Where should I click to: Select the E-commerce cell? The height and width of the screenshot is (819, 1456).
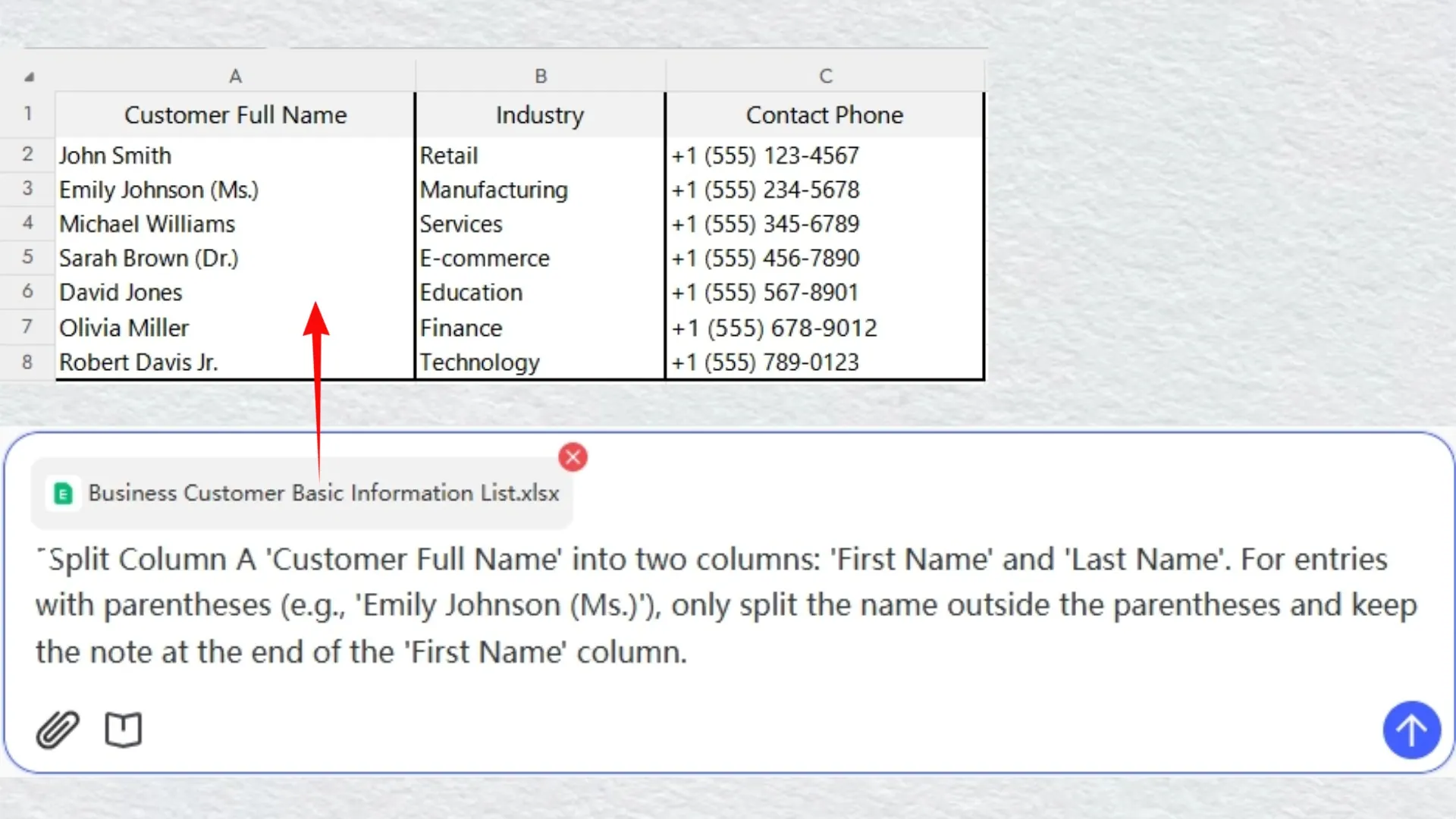click(485, 259)
